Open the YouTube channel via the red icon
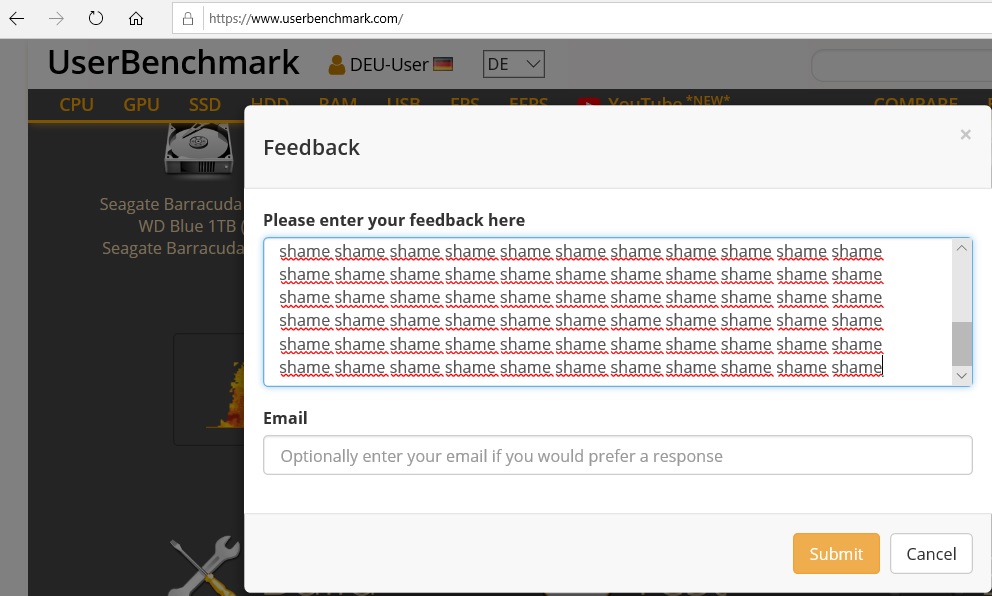The height and width of the screenshot is (596, 992). coord(590,103)
